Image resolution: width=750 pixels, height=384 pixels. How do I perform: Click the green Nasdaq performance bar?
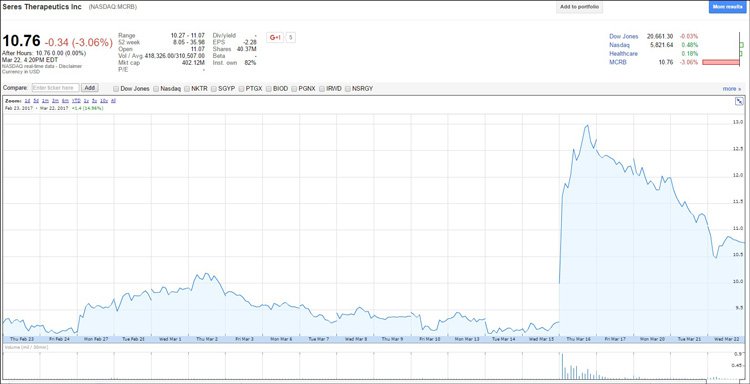point(741,45)
